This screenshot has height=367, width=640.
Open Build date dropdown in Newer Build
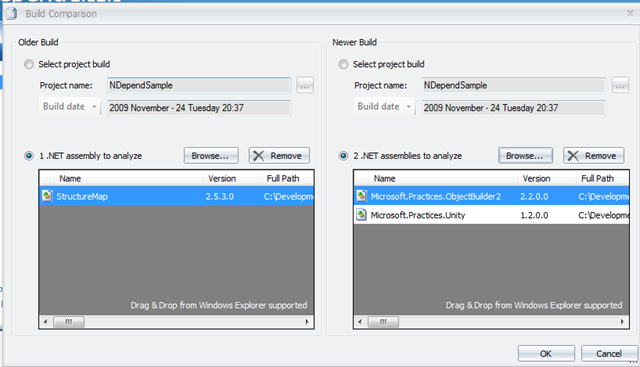pyautogui.click(x=384, y=107)
